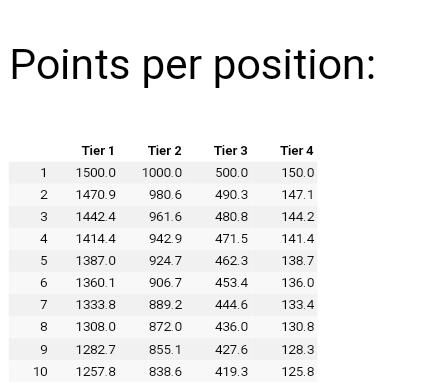Click the Tier 1 column header

point(98,151)
